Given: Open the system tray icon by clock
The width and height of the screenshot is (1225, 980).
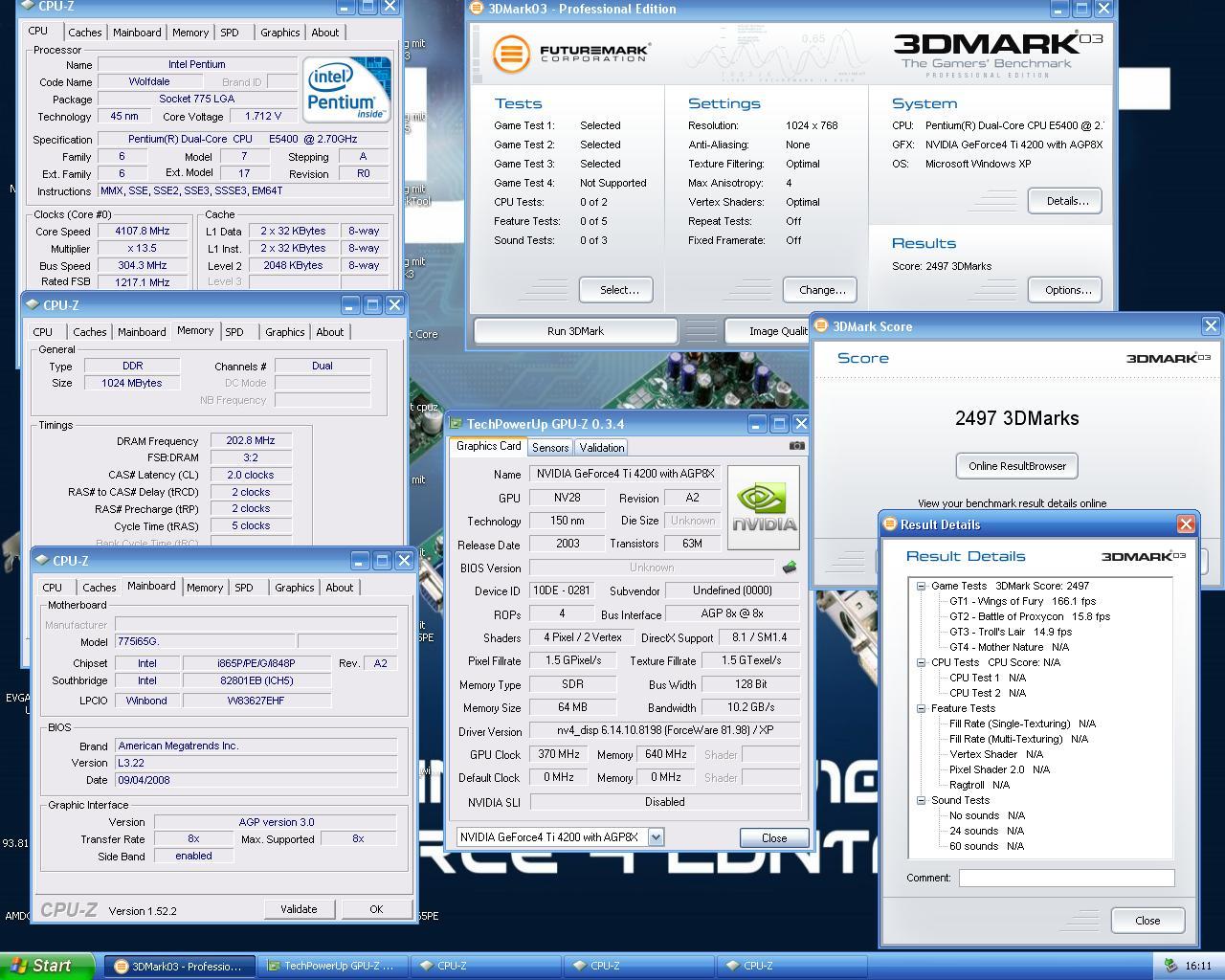Looking at the screenshot, I should (x=1169, y=966).
